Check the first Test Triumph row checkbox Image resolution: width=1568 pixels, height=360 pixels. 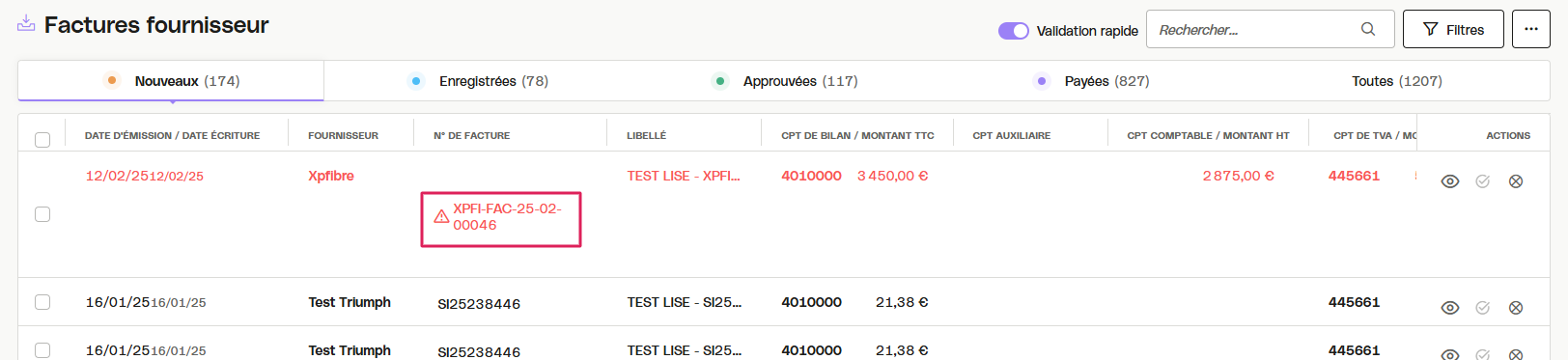coord(42,302)
